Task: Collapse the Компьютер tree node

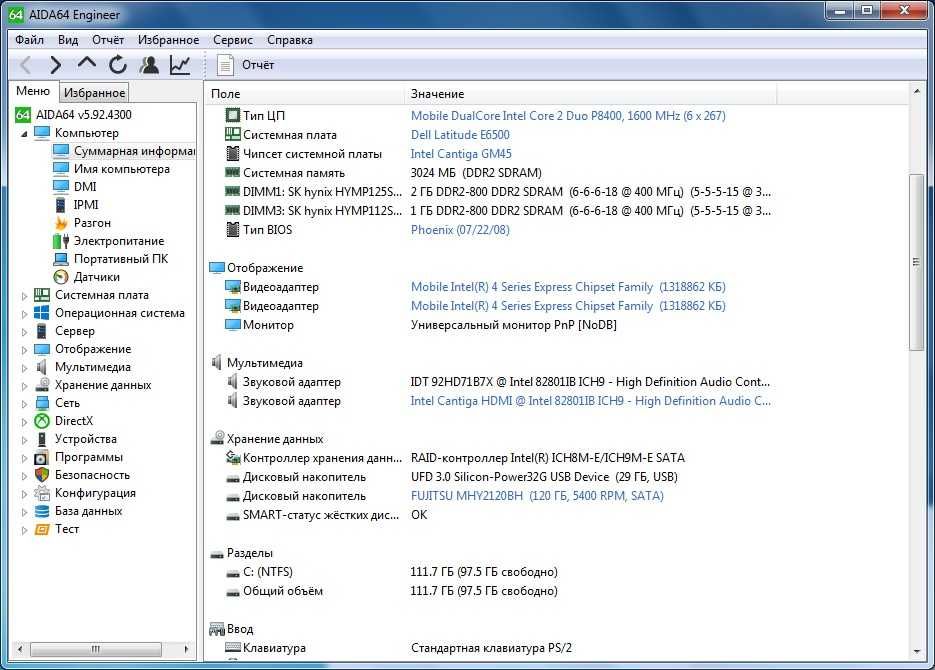Action: (x=24, y=134)
